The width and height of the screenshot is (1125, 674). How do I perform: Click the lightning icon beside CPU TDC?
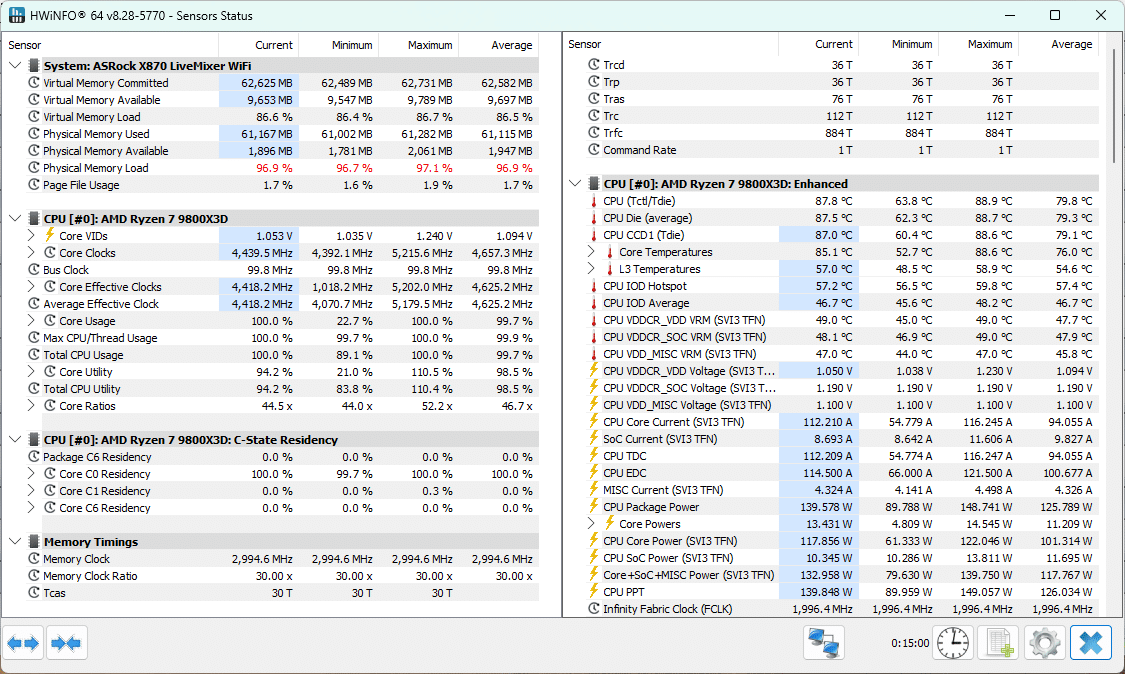593,455
